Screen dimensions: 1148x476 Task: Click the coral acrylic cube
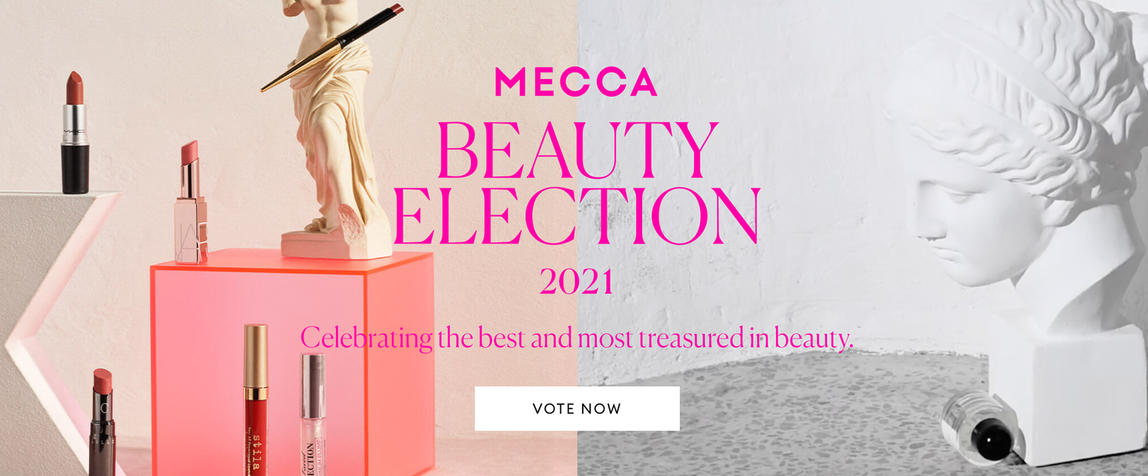pos(292,362)
